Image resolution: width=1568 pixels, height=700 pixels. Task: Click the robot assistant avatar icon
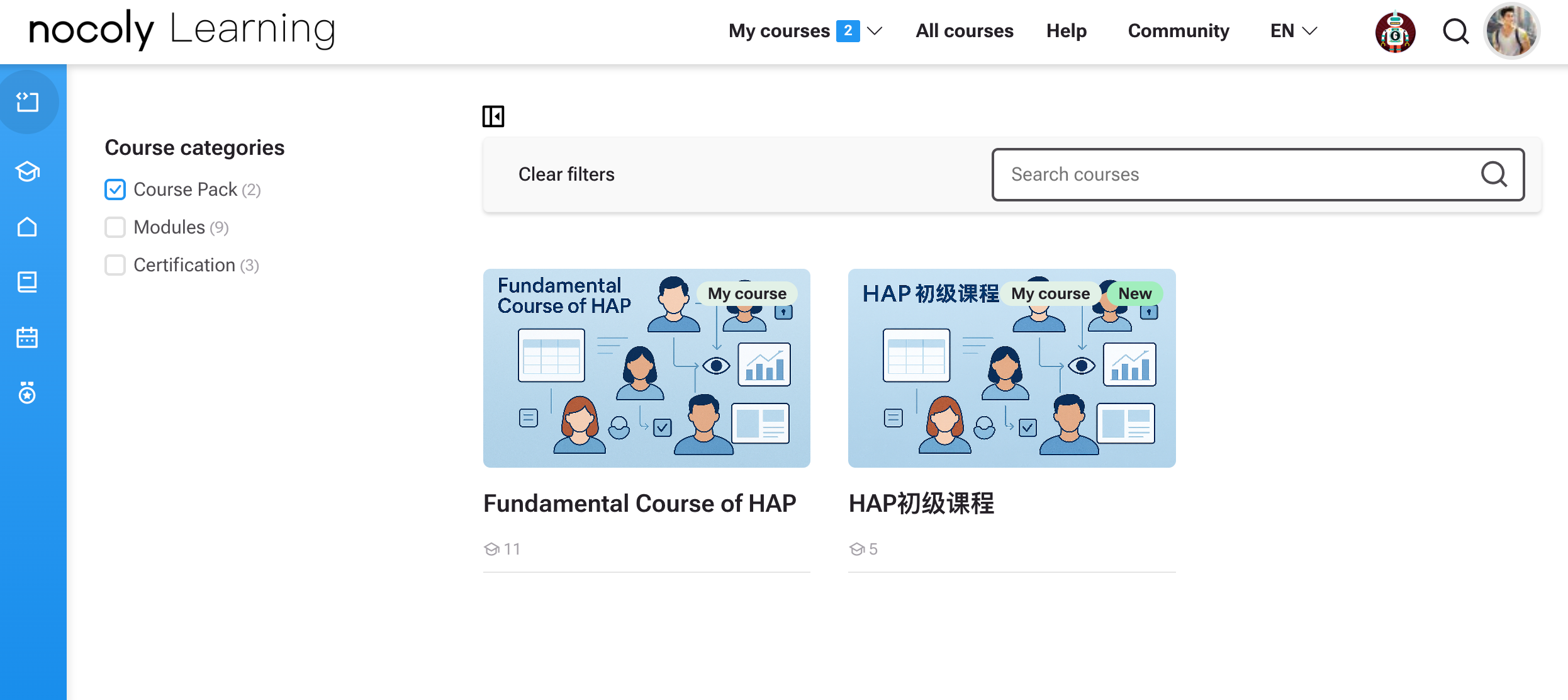(x=1395, y=31)
